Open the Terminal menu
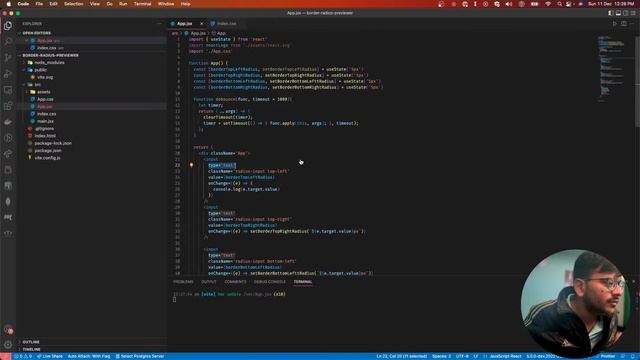 coord(142,4)
